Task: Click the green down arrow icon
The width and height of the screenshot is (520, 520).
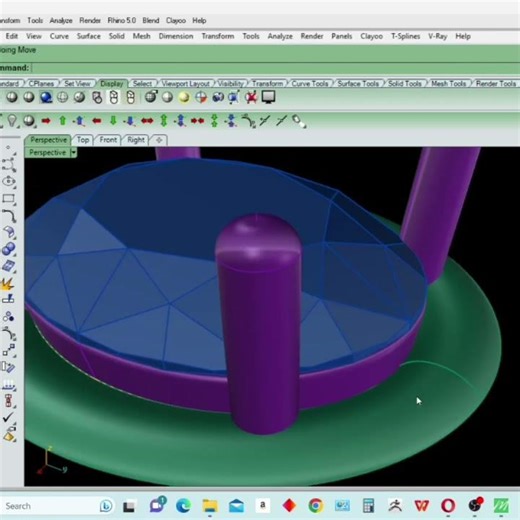Action: pos(113,121)
